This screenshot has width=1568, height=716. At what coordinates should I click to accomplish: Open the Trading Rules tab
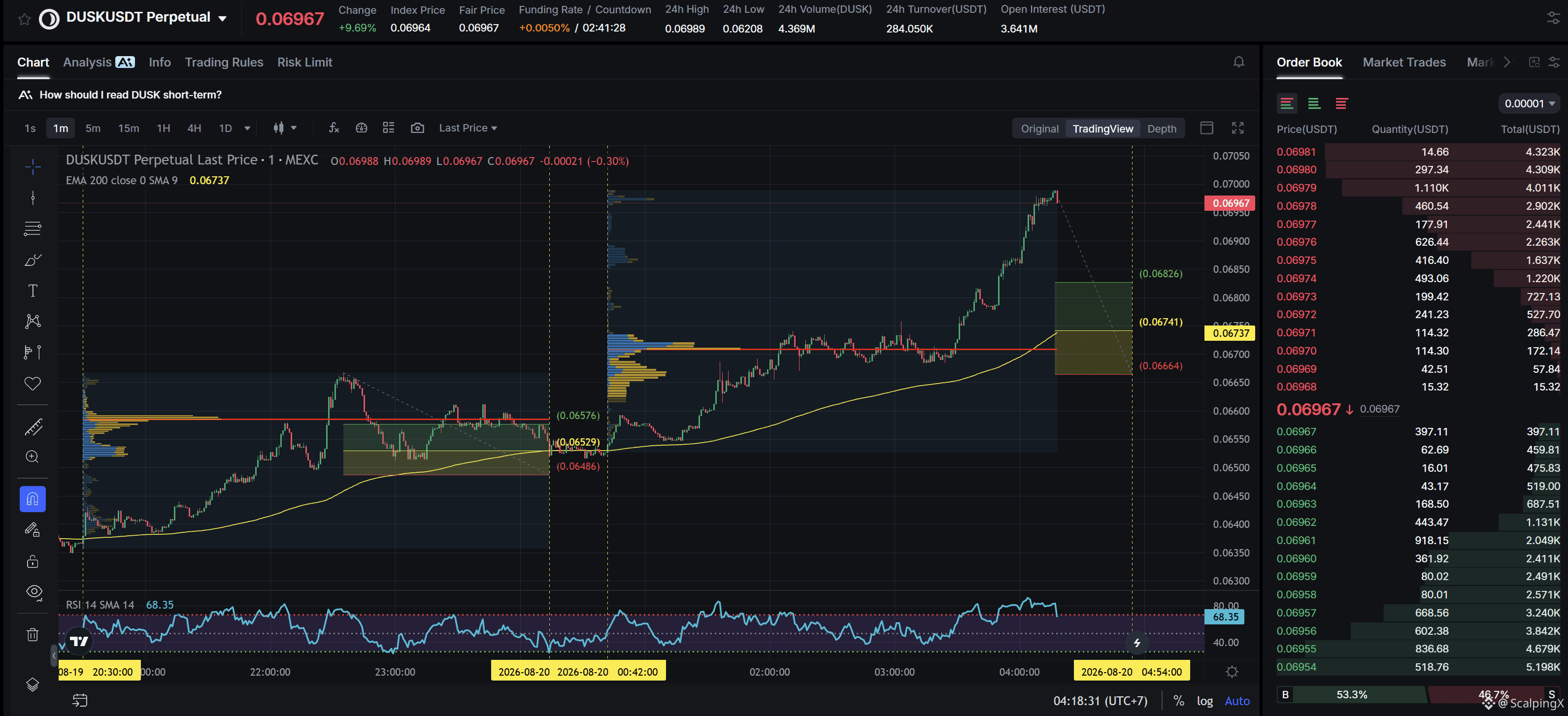224,62
